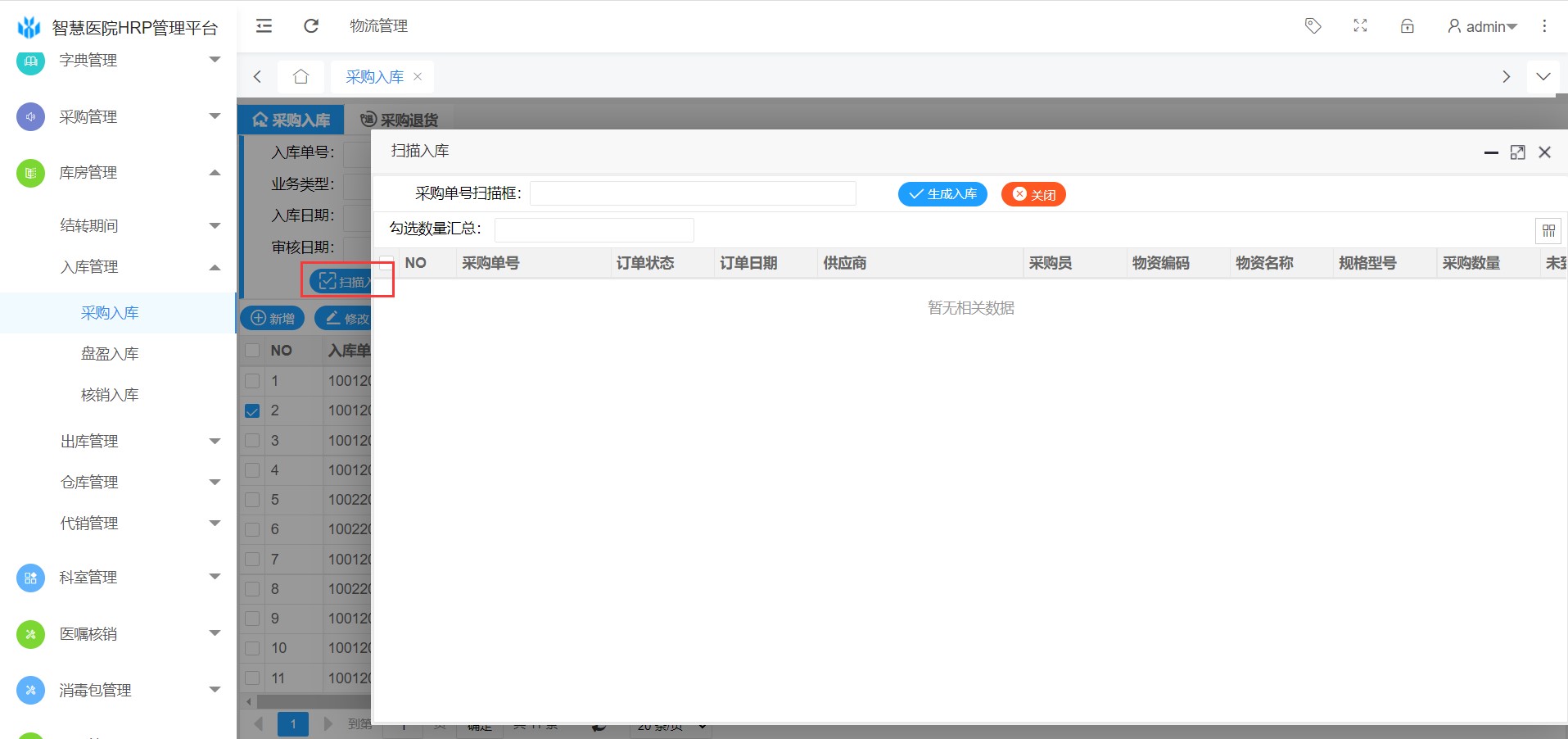Close the 采购入库 page tab
The width and height of the screenshot is (1568, 739).
(418, 76)
